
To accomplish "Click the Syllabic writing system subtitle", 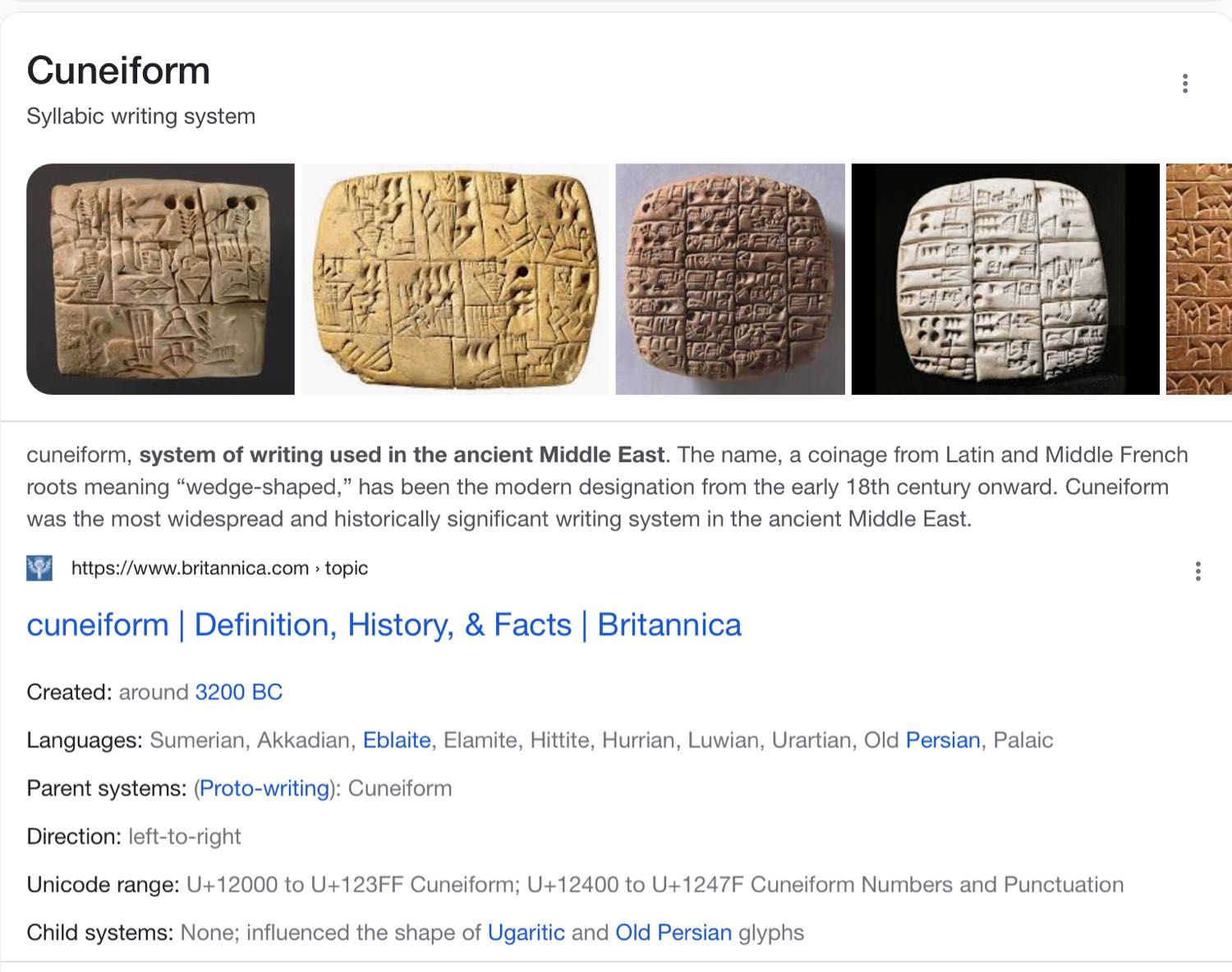I will pyautogui.click(x=140, y=117).
